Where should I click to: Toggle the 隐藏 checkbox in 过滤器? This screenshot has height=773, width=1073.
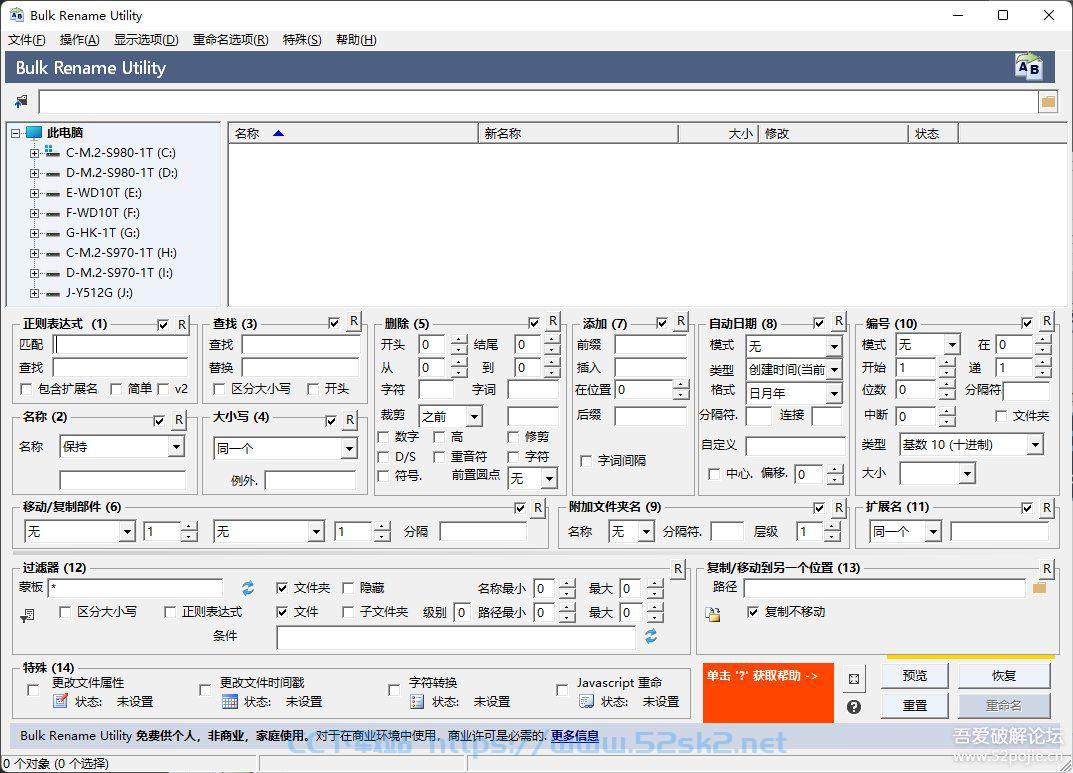click(348, 588)
